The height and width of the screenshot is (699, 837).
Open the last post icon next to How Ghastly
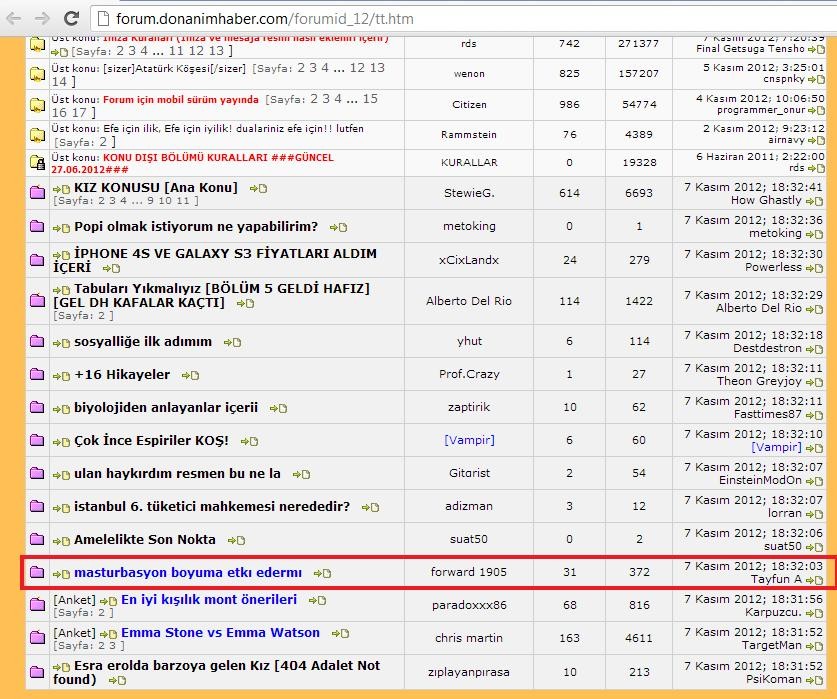[815, 201]
